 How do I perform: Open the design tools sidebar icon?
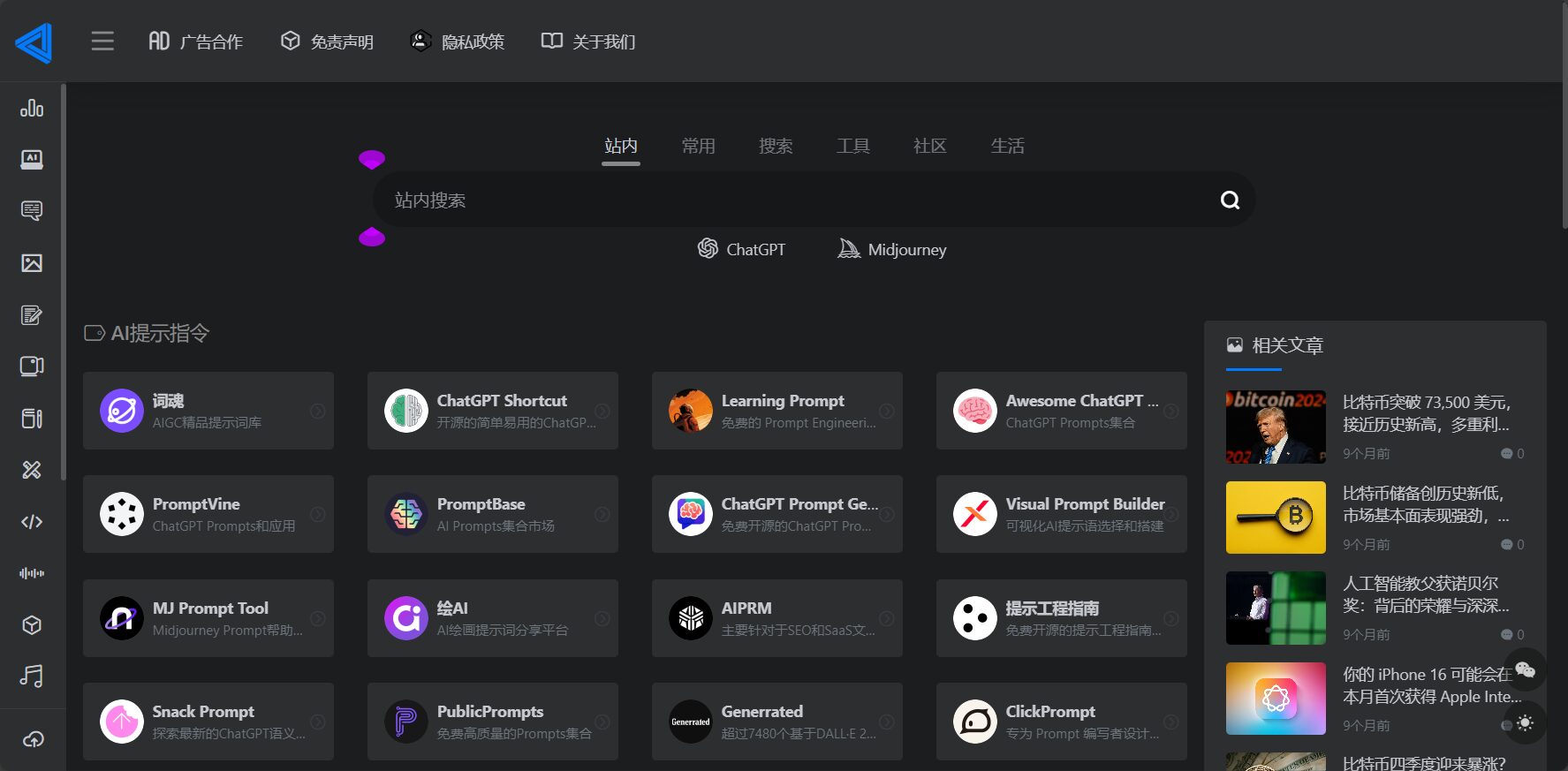(32, 469)
